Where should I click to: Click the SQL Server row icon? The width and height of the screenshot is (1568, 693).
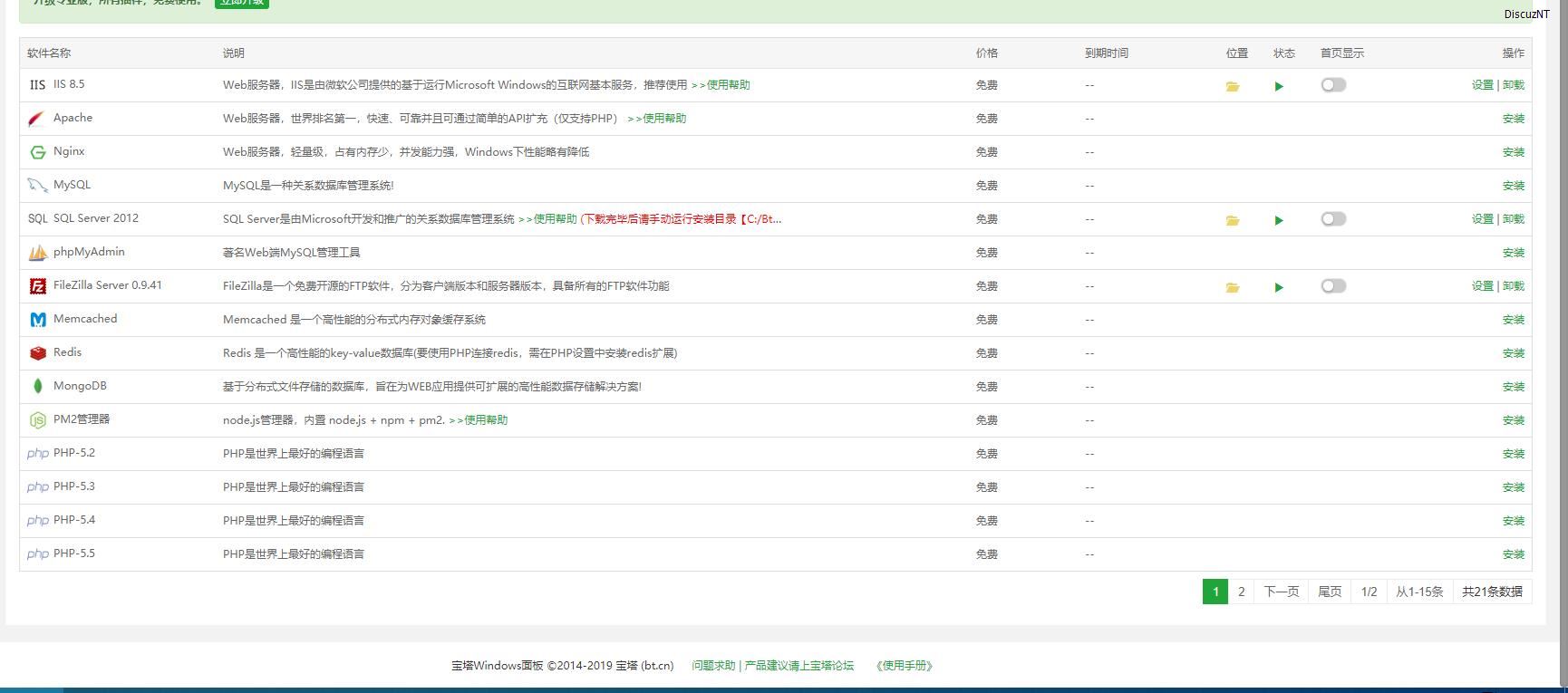pyautogui.click(x=37, y=219)
